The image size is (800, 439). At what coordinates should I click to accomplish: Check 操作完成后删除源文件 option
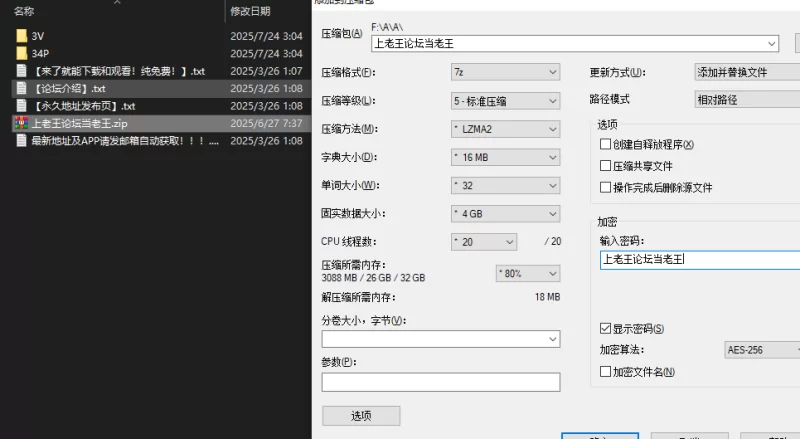coord(605,187)
